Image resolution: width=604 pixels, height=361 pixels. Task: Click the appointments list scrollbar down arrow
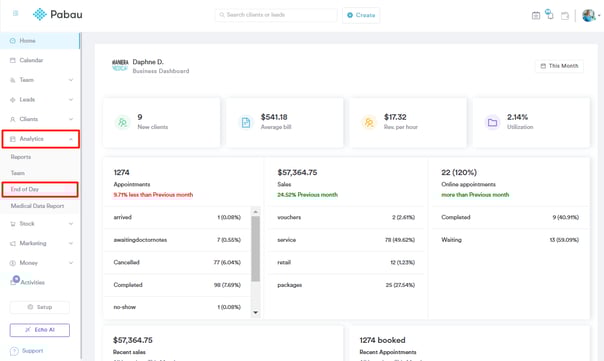(255, 312)
